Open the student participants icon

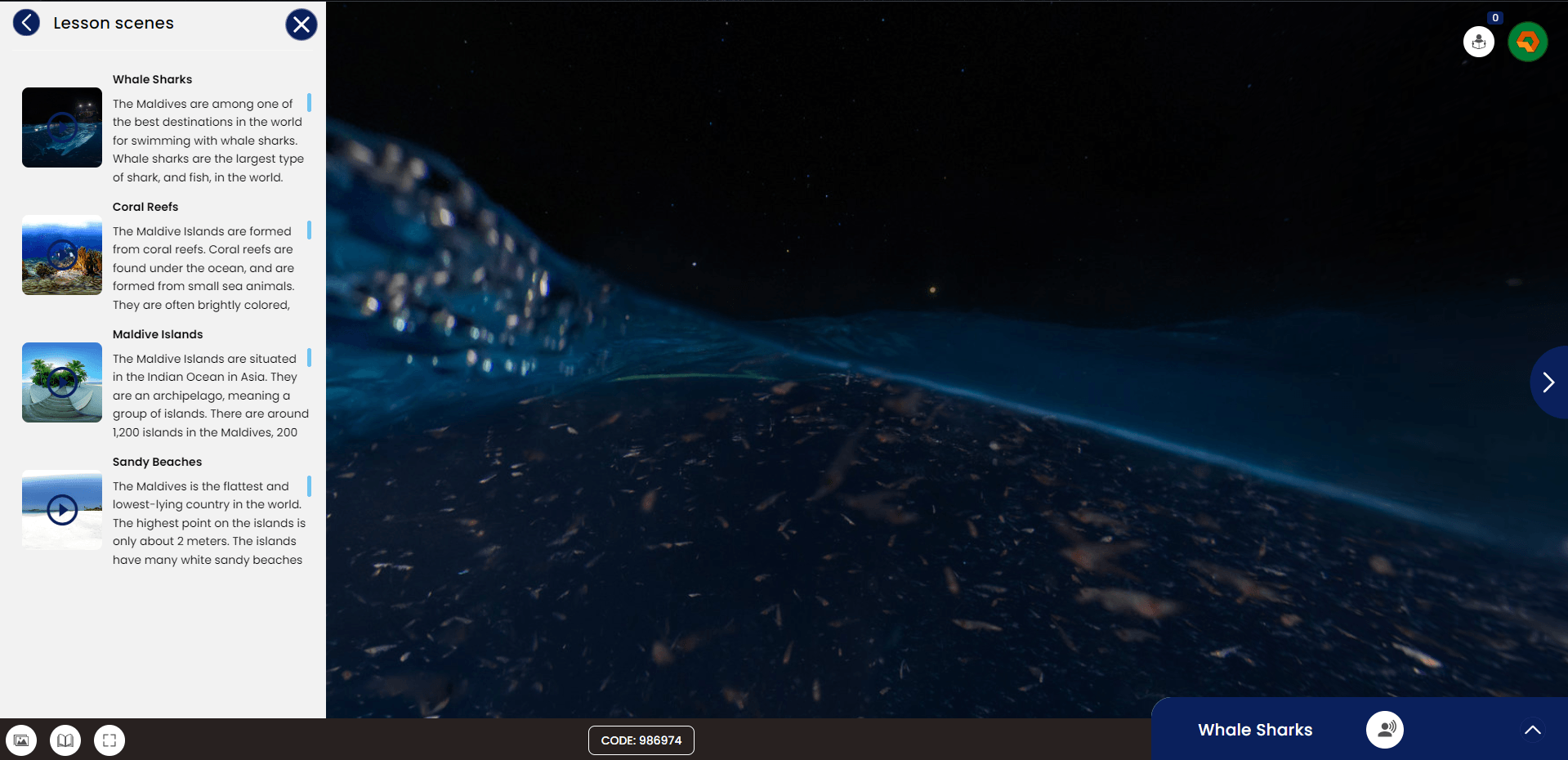[x=1478, y=42]
